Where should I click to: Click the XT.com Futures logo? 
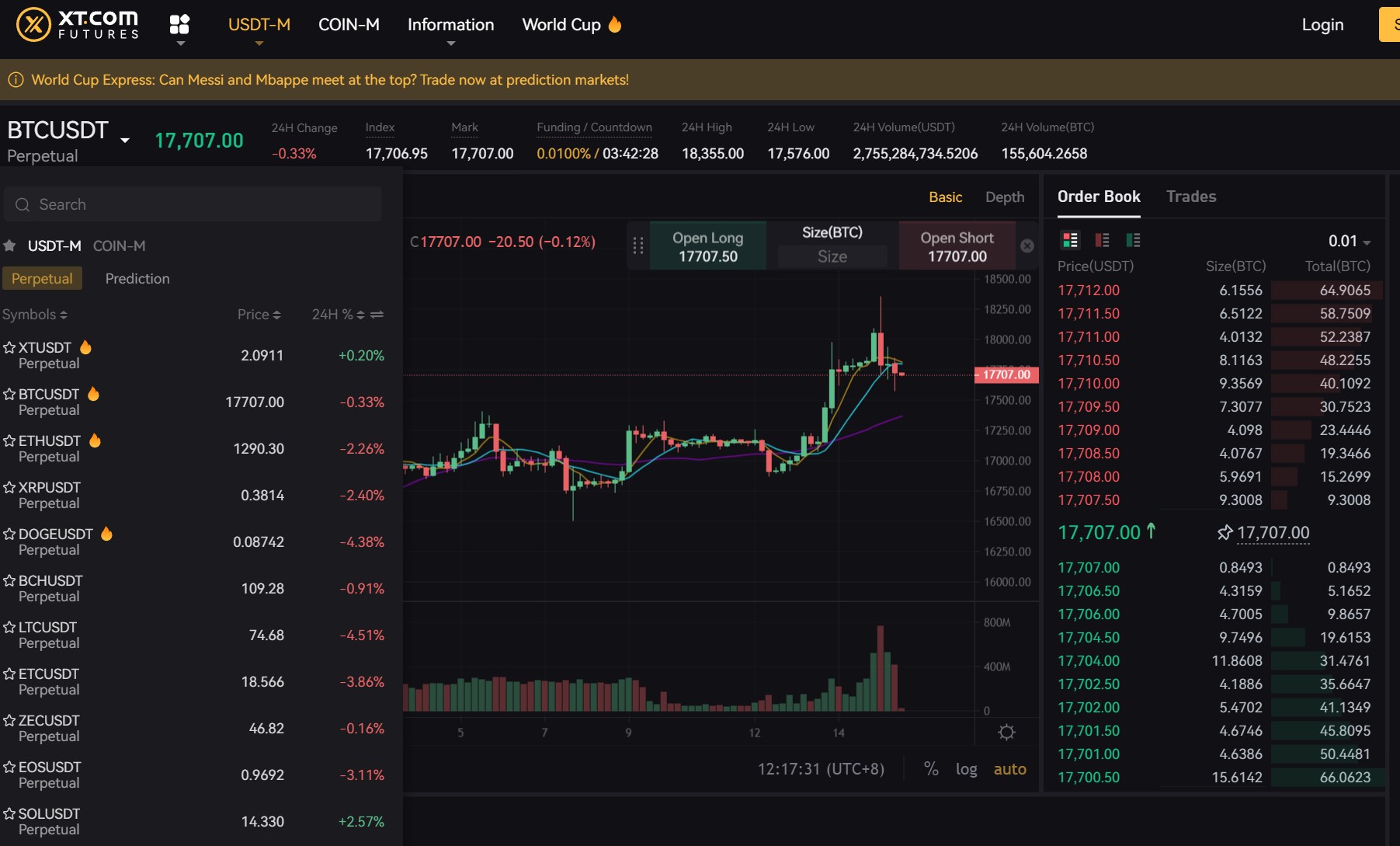pyautogui.click(x=78, y=25)
